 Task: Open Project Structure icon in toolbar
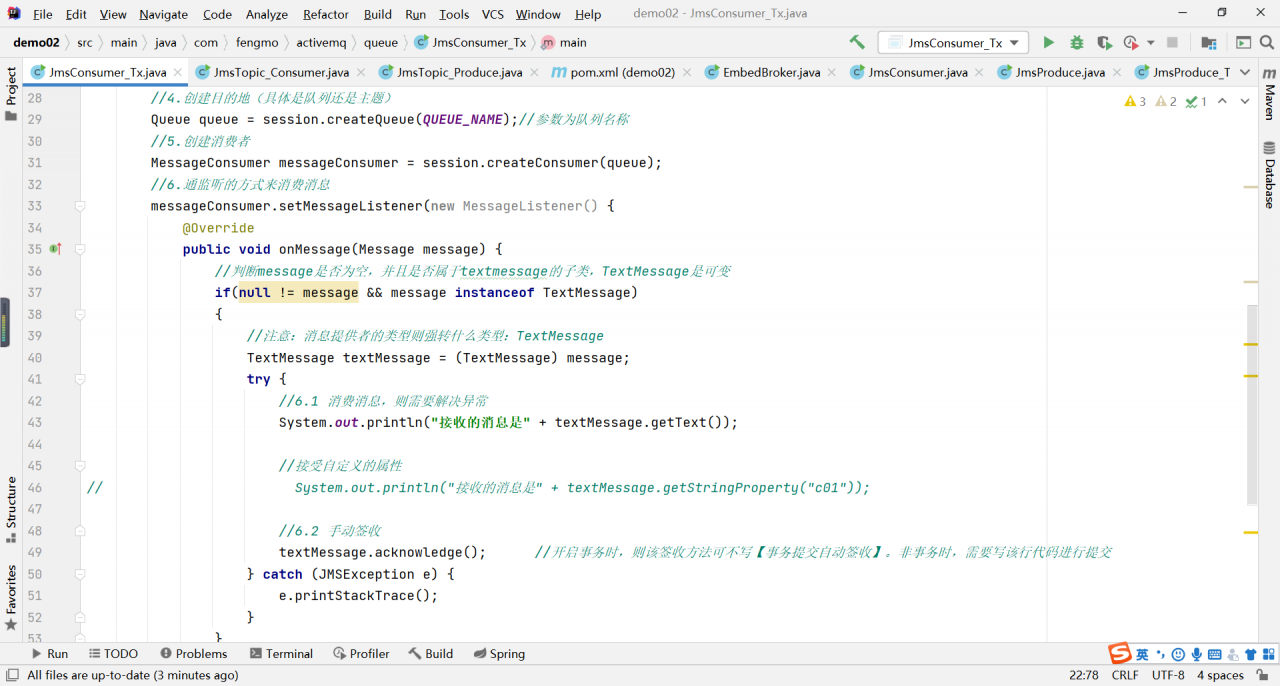point(1209,43)
